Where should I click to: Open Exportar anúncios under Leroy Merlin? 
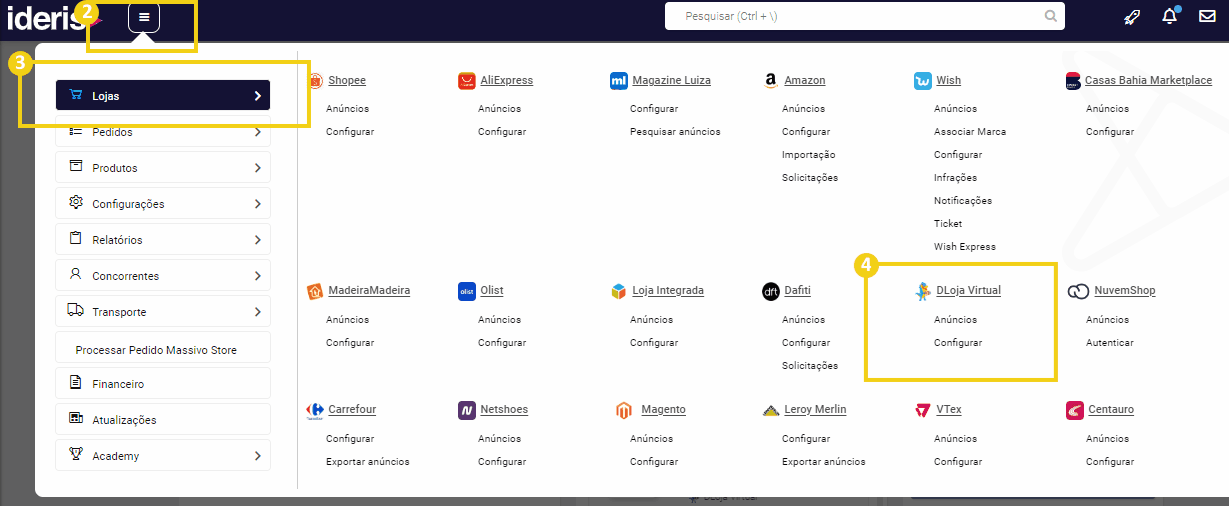click(x=824, y=462)
